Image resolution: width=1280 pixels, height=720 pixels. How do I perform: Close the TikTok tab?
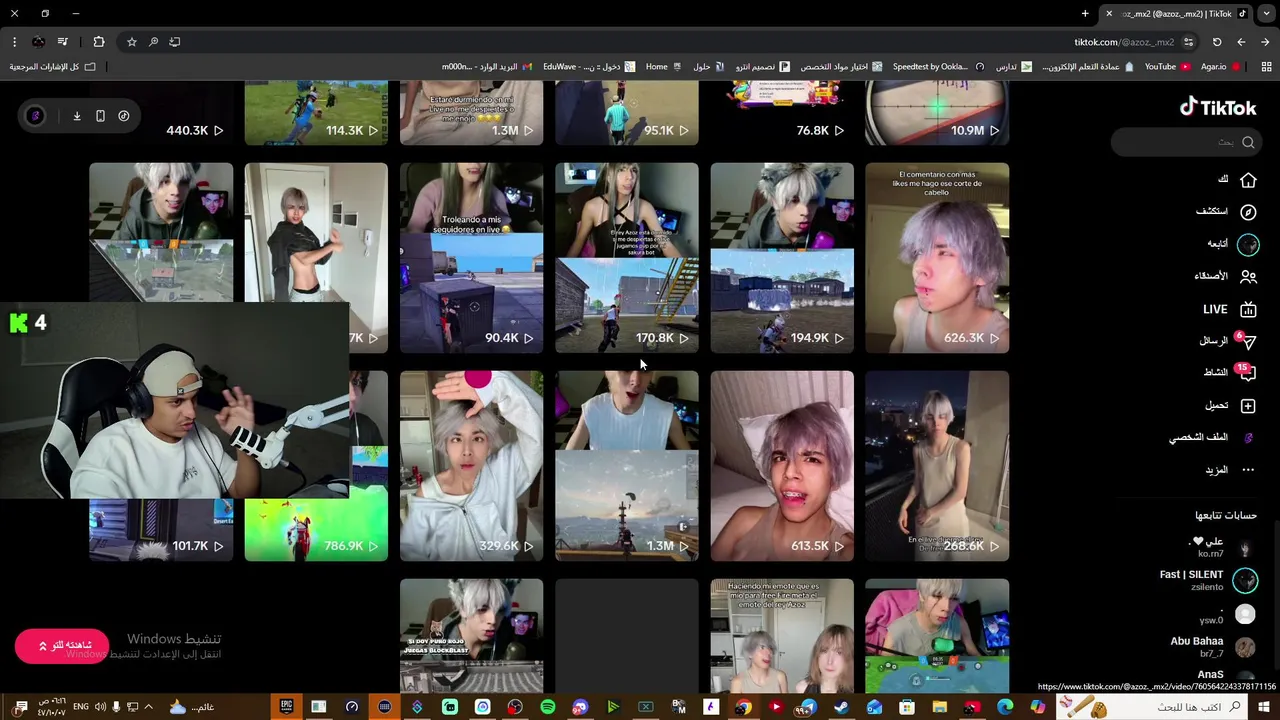(1109, 13)
